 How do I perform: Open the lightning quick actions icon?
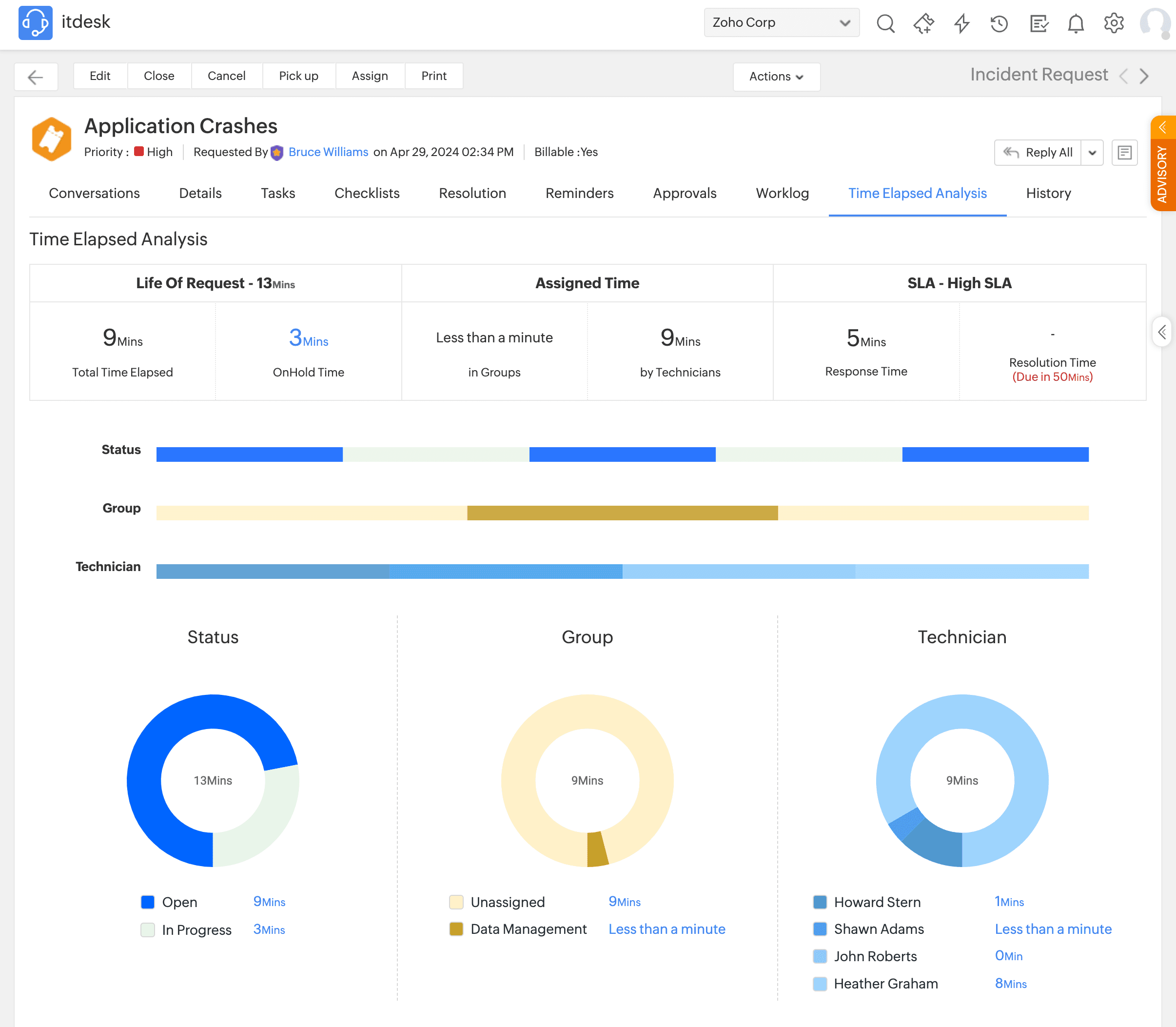961,23
